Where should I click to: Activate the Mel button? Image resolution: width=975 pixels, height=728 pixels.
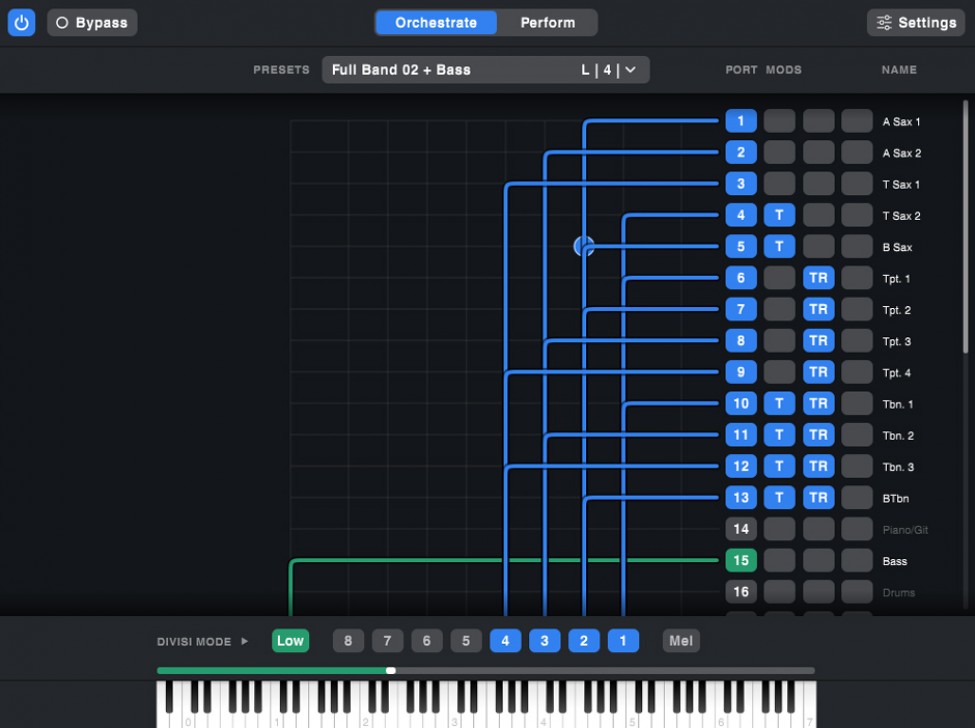(680, 640)
